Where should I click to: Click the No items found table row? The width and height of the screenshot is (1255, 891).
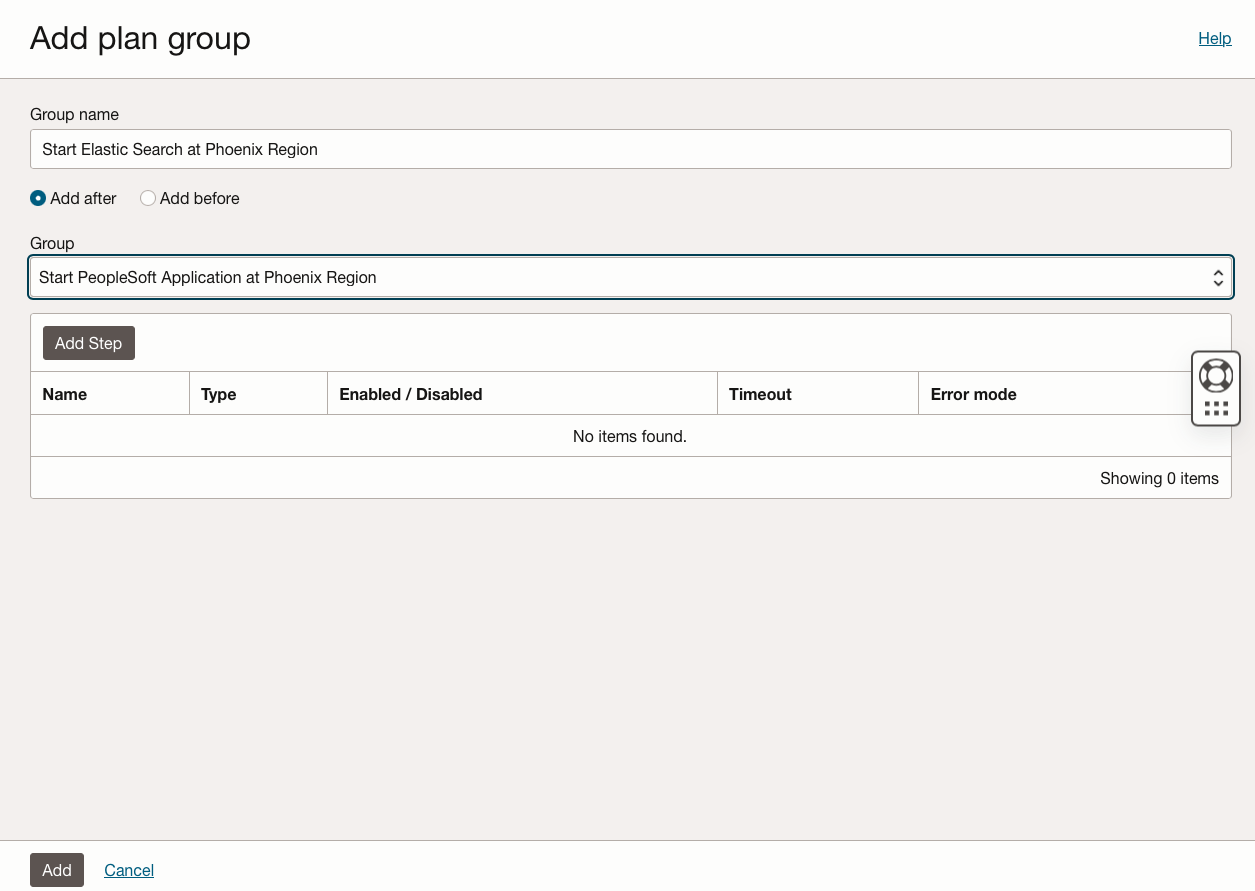coord(630,436)
